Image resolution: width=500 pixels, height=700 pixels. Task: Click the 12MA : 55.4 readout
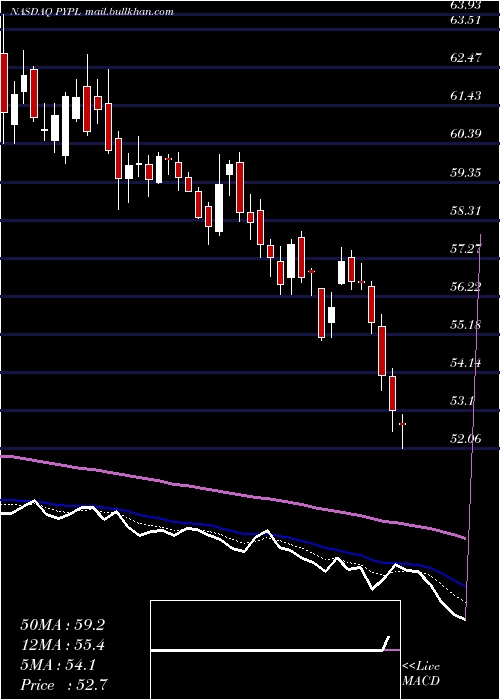(62, 646)
